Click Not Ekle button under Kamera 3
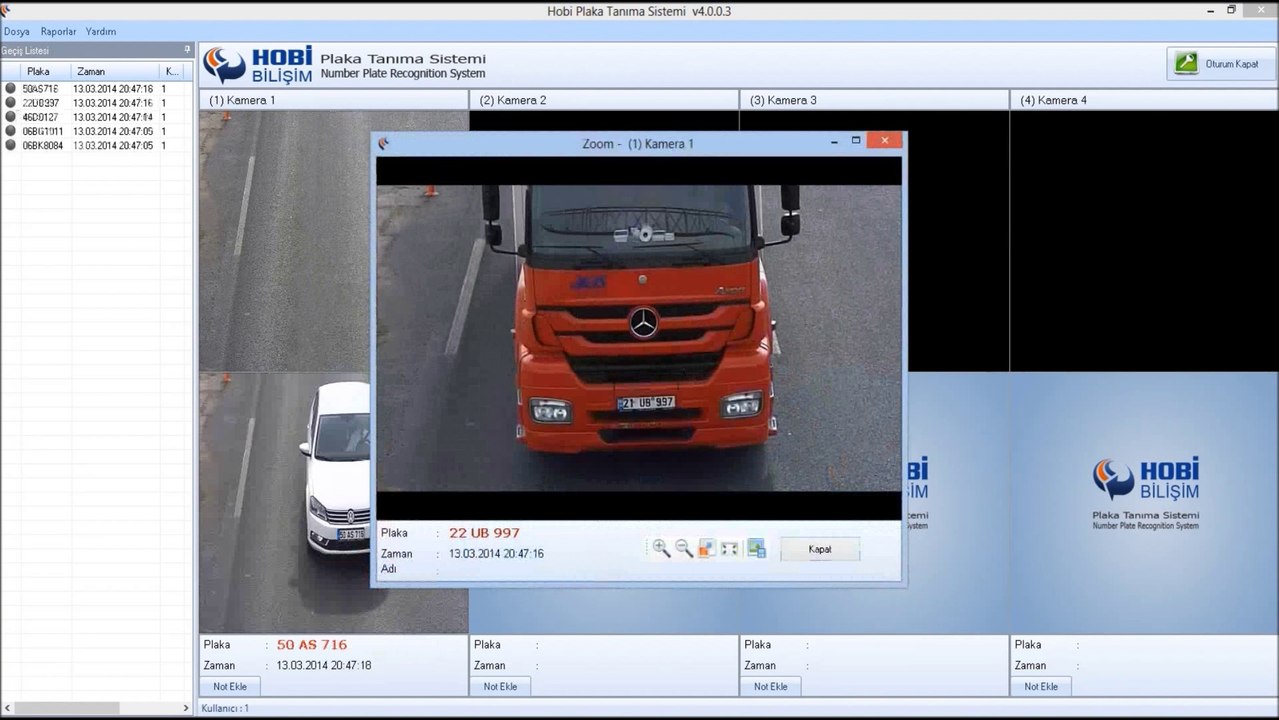Viewport: 1279px width, 720px height. tap(771, 687)
